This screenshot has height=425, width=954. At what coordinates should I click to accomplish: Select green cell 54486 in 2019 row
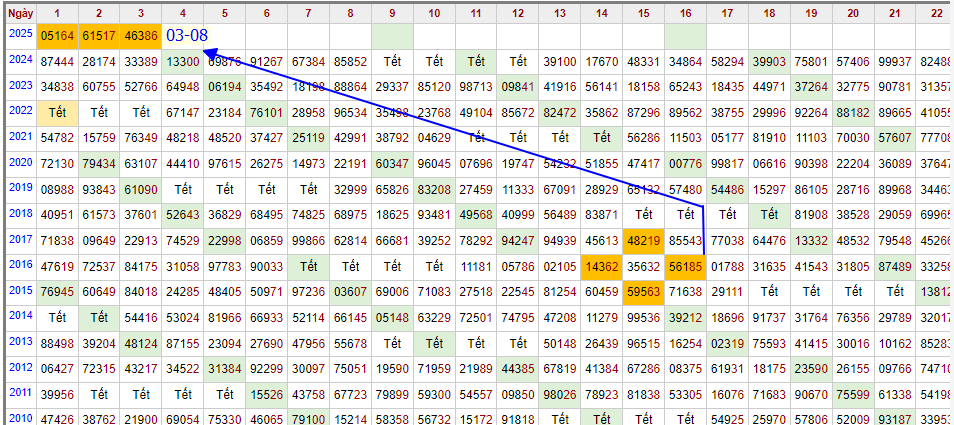pos(727,189)
